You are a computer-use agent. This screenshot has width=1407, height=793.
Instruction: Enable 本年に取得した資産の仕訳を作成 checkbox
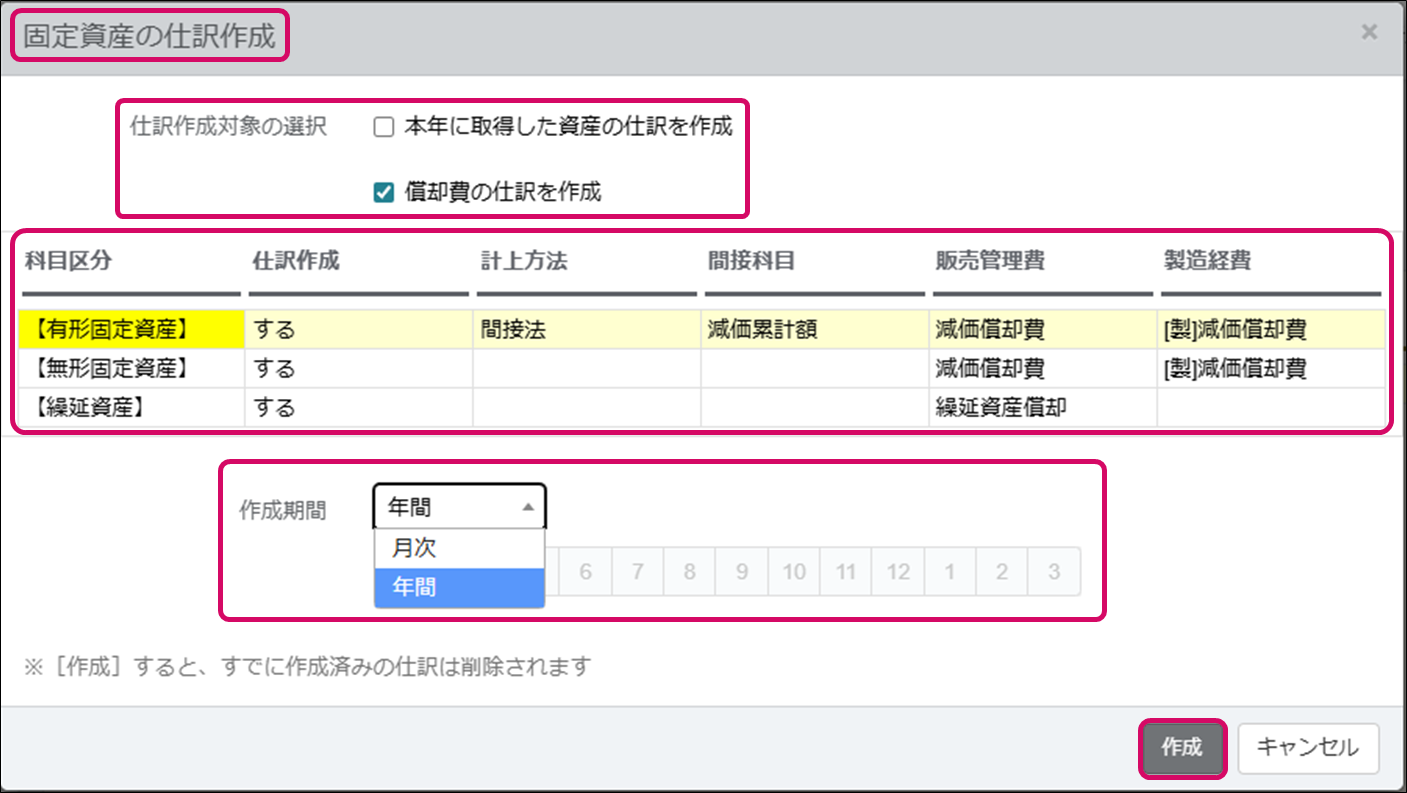point(384,127)
